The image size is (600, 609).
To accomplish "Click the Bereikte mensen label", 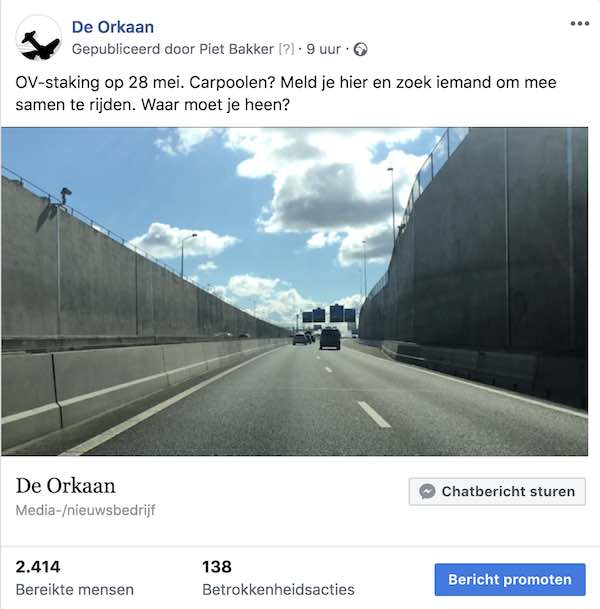I will 75,590.
